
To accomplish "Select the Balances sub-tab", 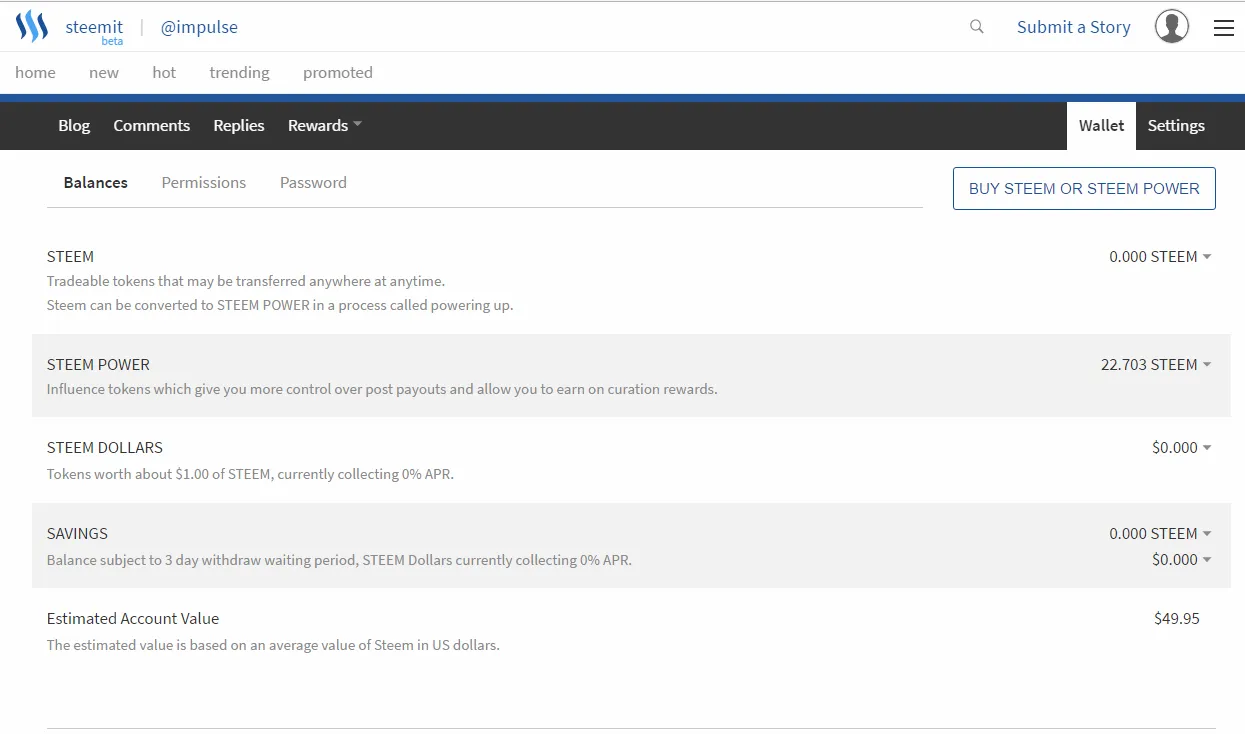I will point(96,182).
